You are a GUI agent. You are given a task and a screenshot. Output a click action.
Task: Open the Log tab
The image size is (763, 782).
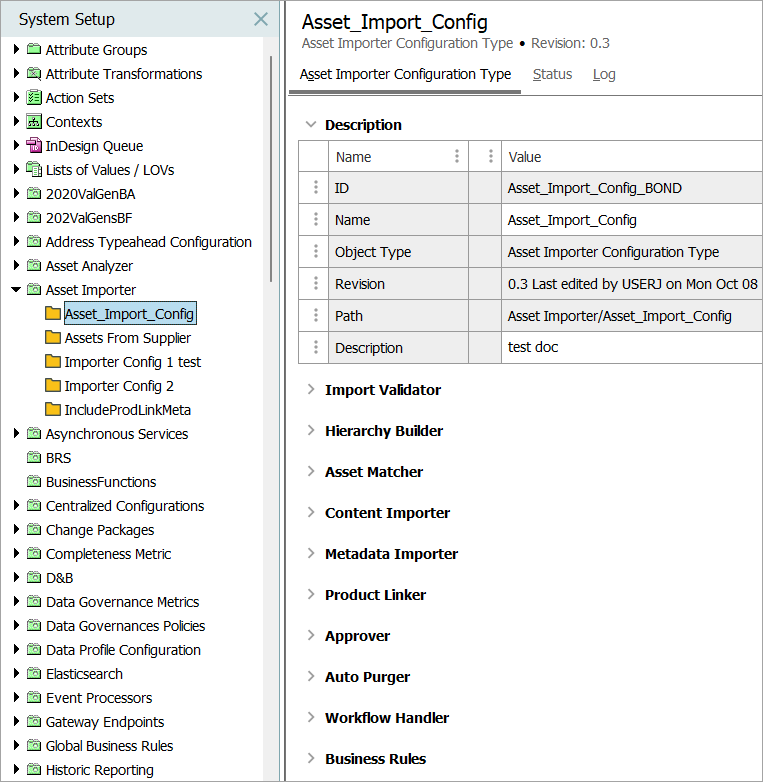pyautogui.click(x=604, y=74)
